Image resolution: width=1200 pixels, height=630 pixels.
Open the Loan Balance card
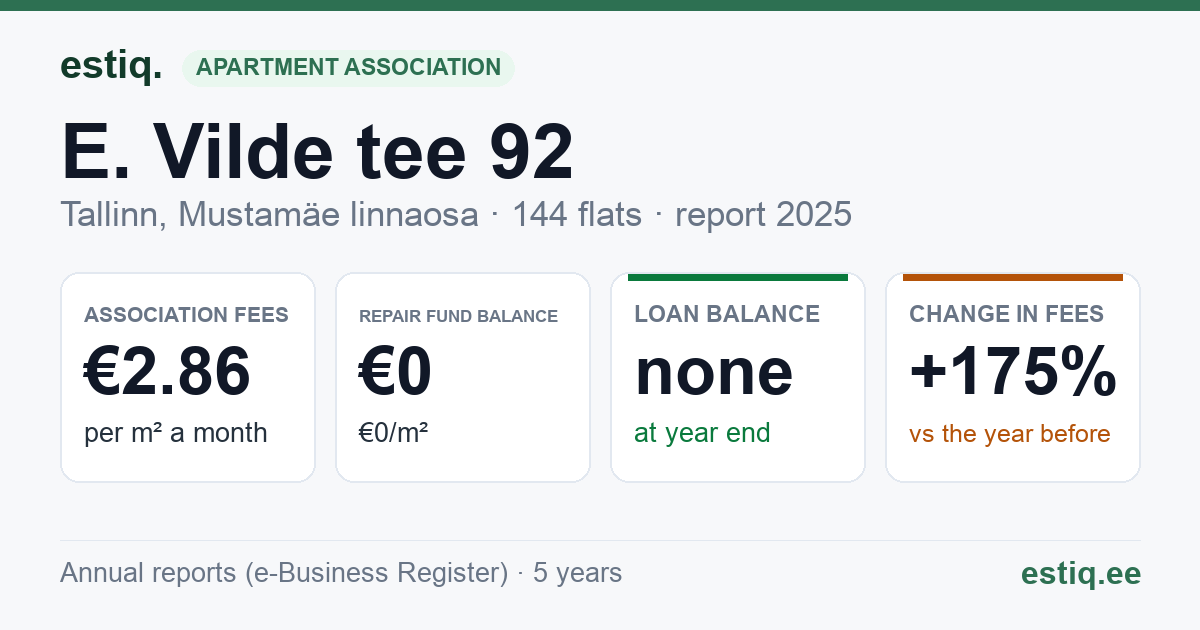(x=738, y=377)
